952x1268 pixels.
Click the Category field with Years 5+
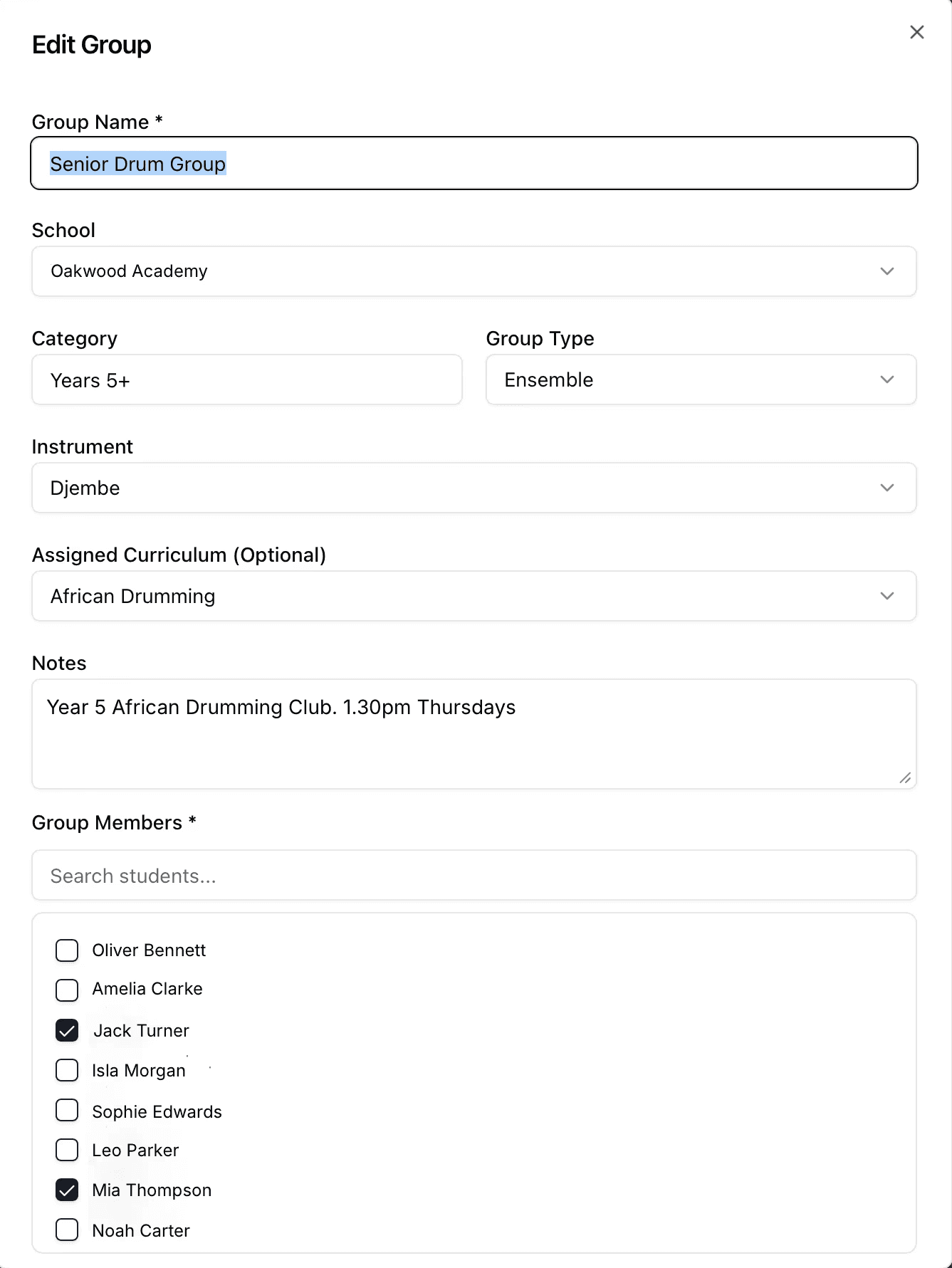click(x=246, y=380)
